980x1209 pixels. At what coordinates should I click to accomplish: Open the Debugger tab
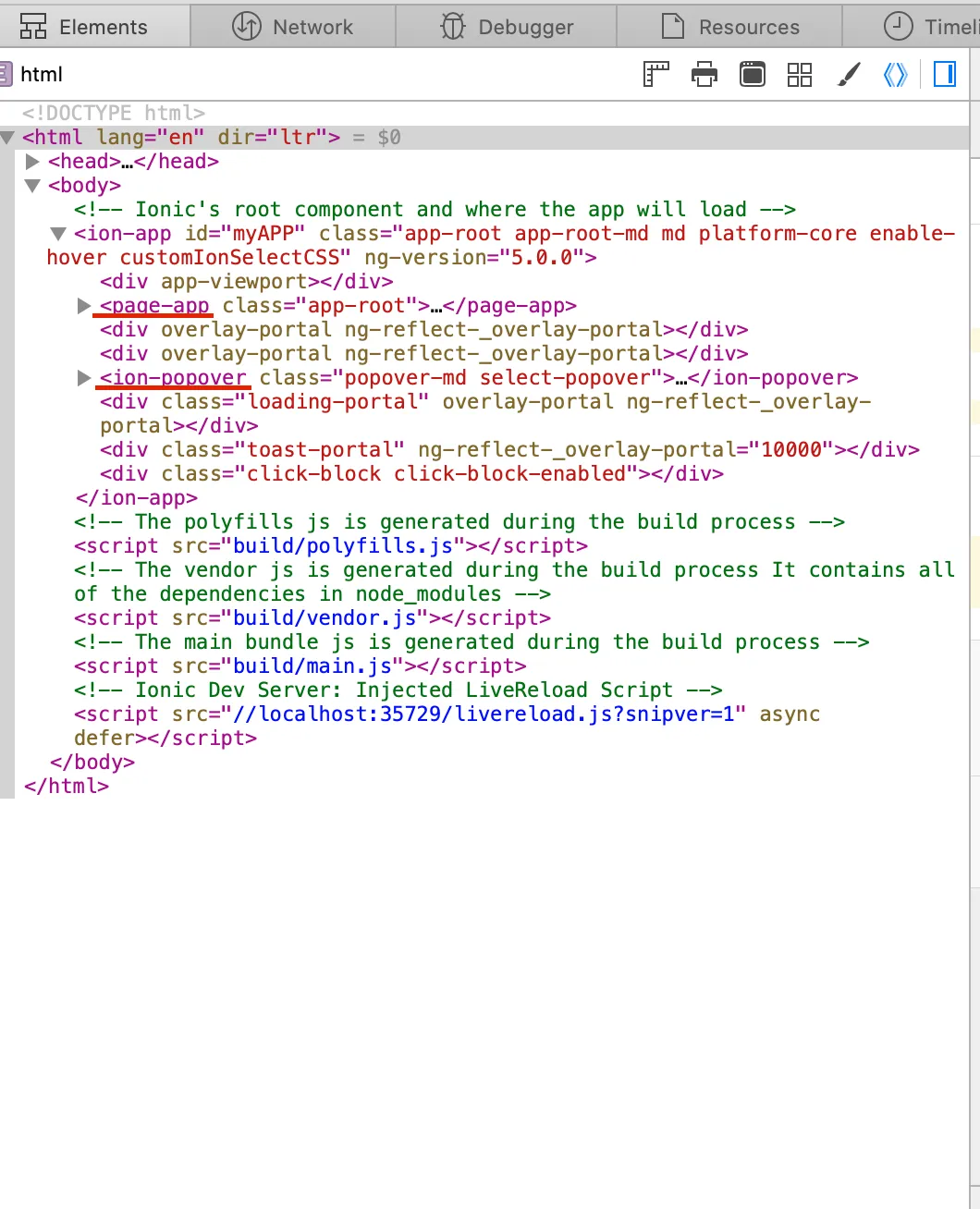507,27
